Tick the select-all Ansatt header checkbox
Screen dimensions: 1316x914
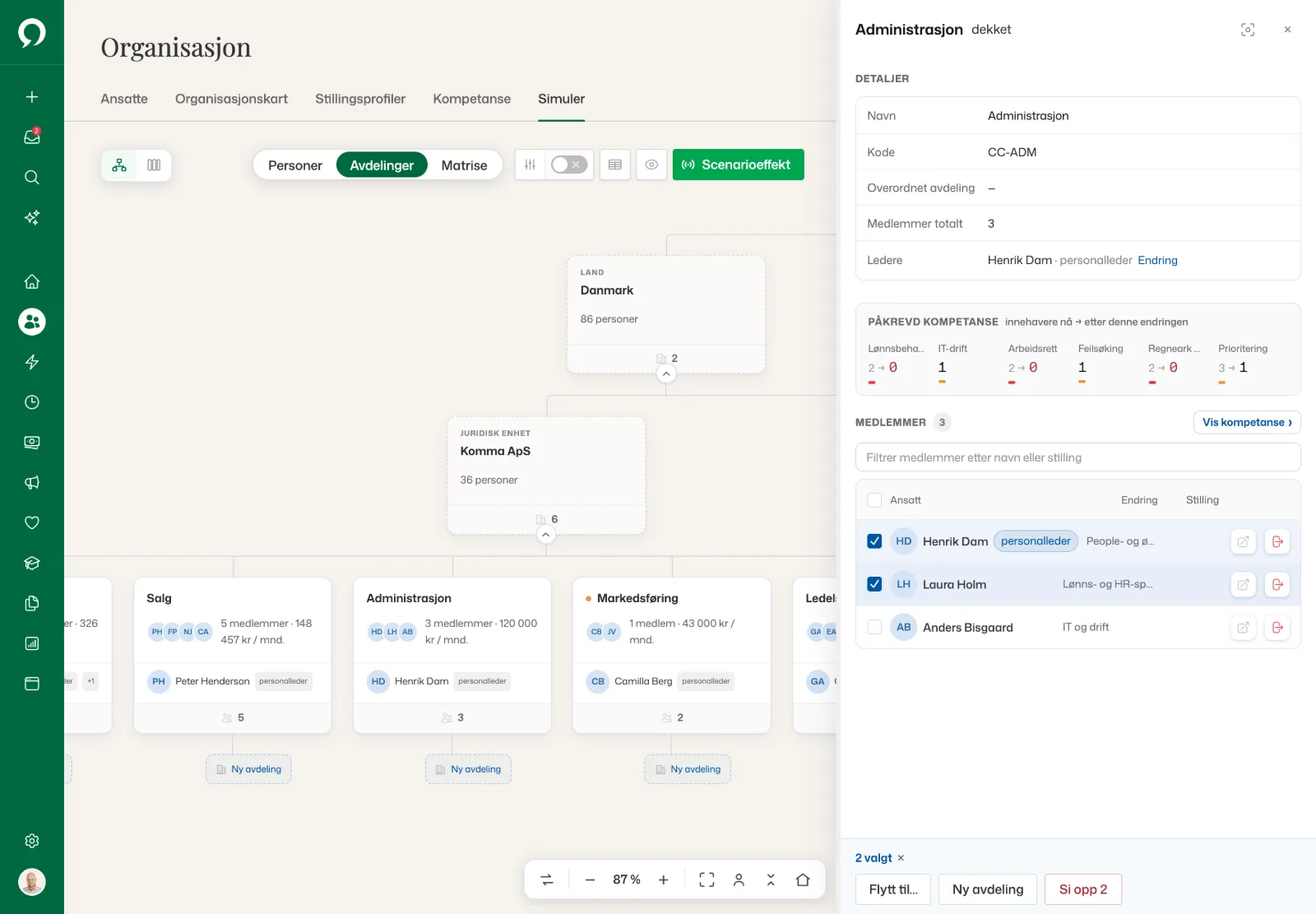pos(874,500)
